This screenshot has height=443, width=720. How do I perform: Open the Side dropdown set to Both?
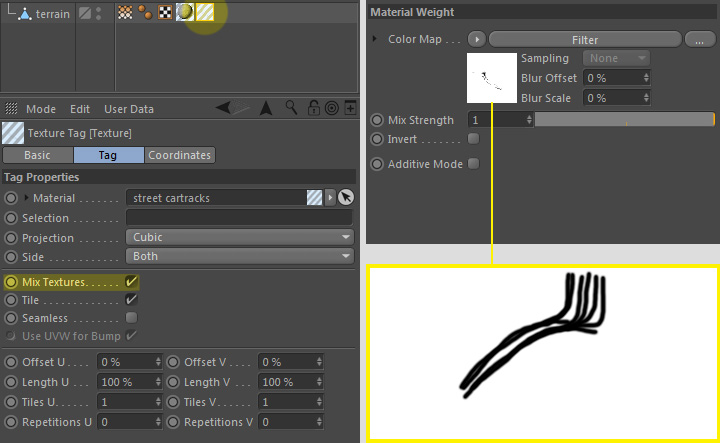pos(240,258)
